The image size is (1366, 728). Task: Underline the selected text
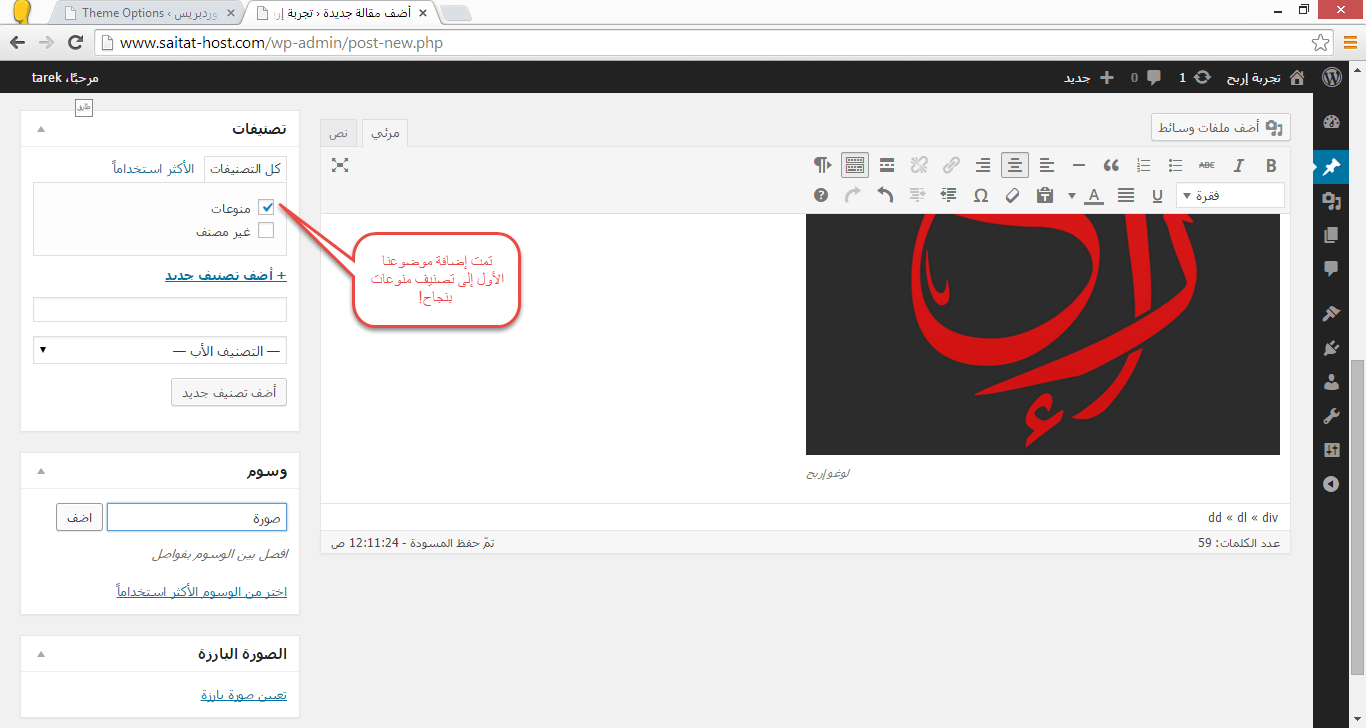pyautogui.click(x=1157, y=195)
